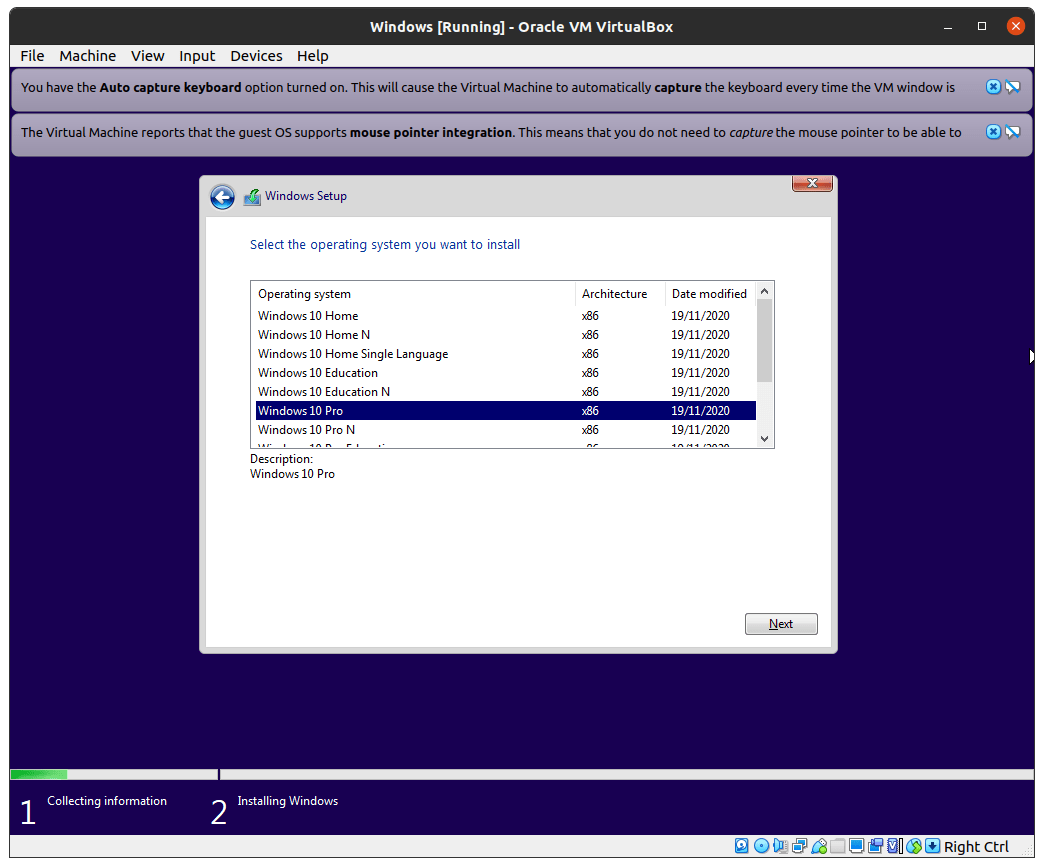Click the Next button
1044x867 pixels.
781,624
